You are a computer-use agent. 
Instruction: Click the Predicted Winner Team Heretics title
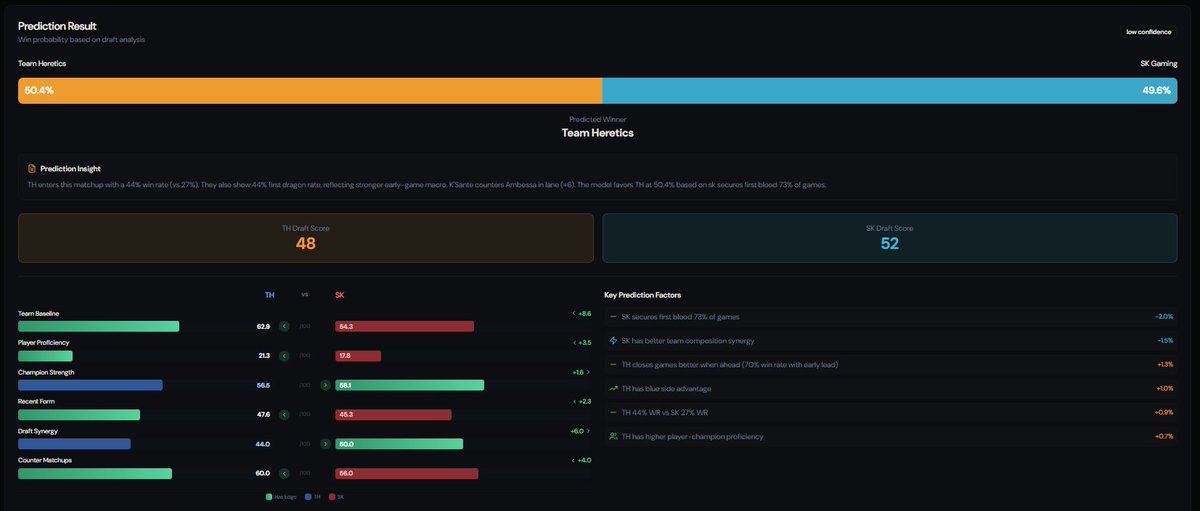597,133
